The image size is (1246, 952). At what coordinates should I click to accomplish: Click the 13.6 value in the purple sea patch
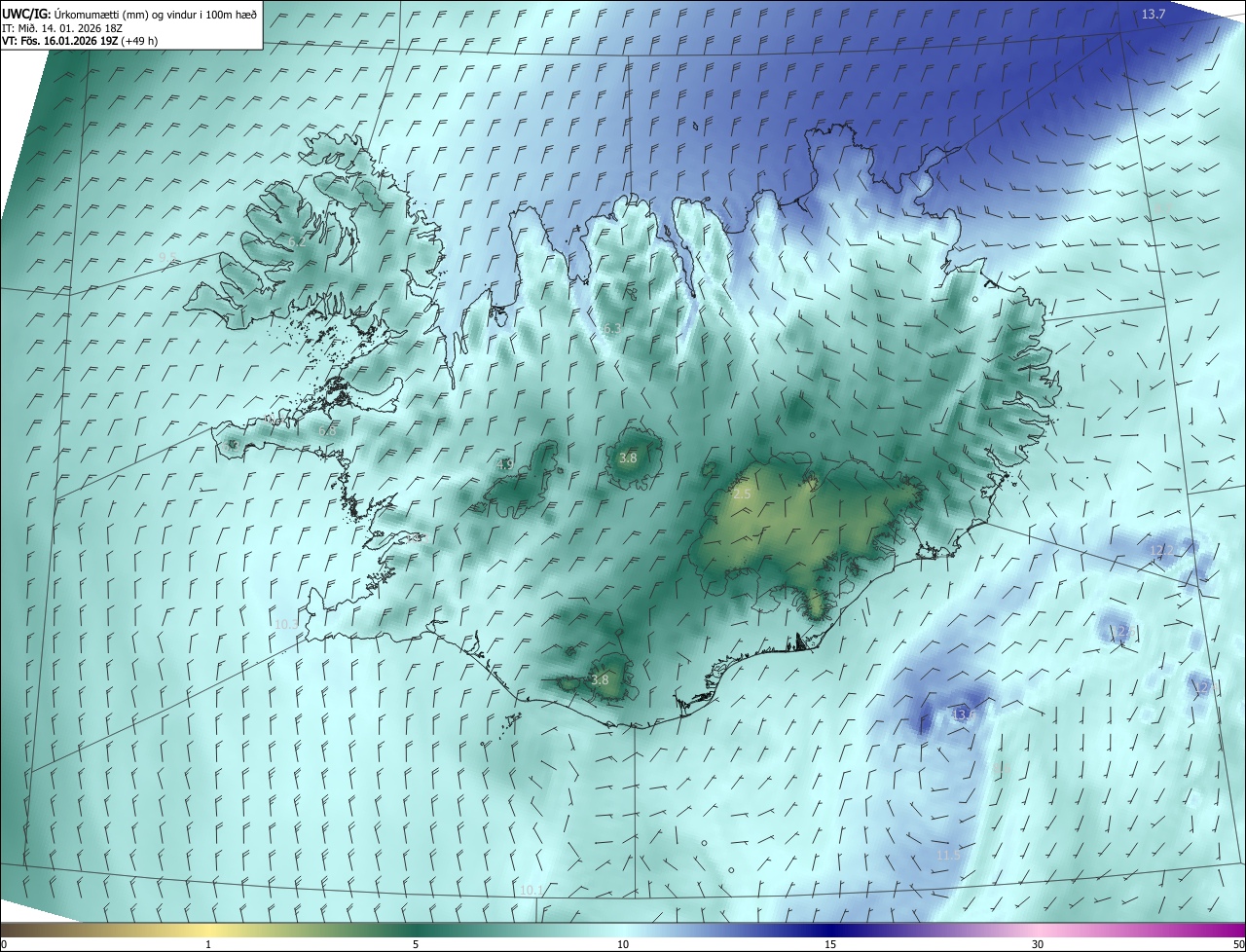pos(963,714)
